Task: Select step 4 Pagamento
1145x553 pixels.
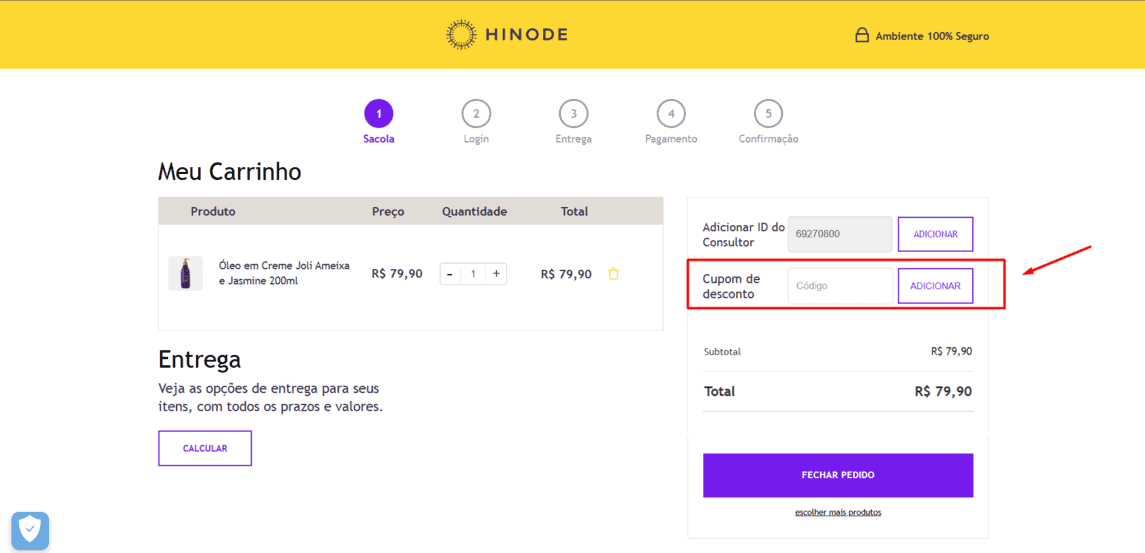Action: coord(671,122)
